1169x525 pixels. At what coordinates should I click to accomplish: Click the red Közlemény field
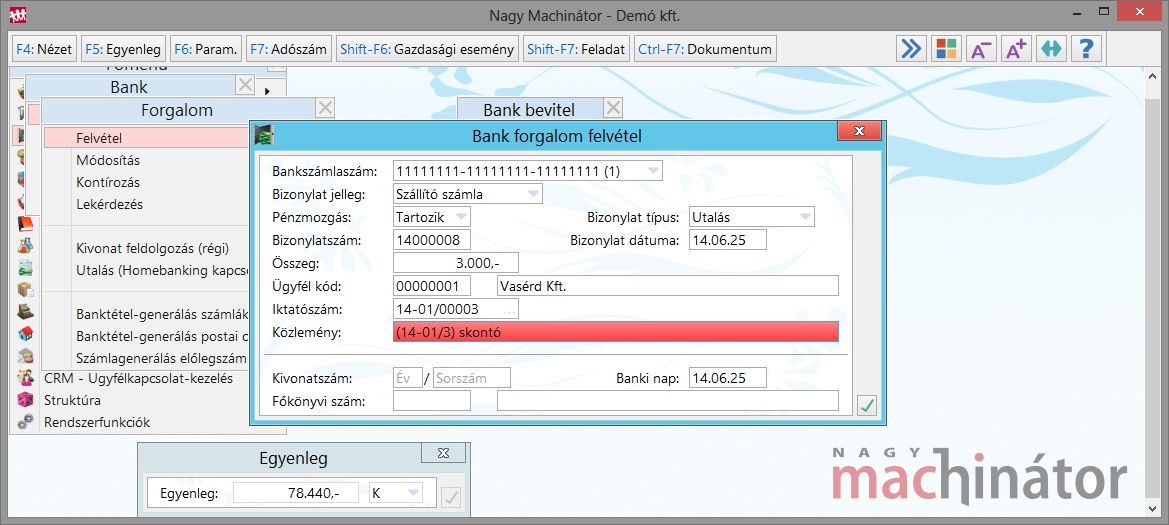[616, 332]
